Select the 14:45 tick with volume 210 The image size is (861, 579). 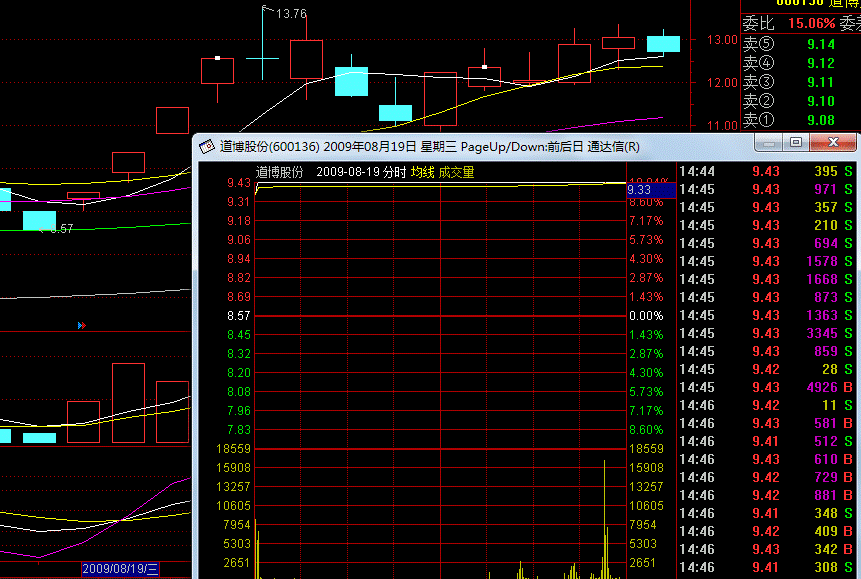click(x=767, y=226)
